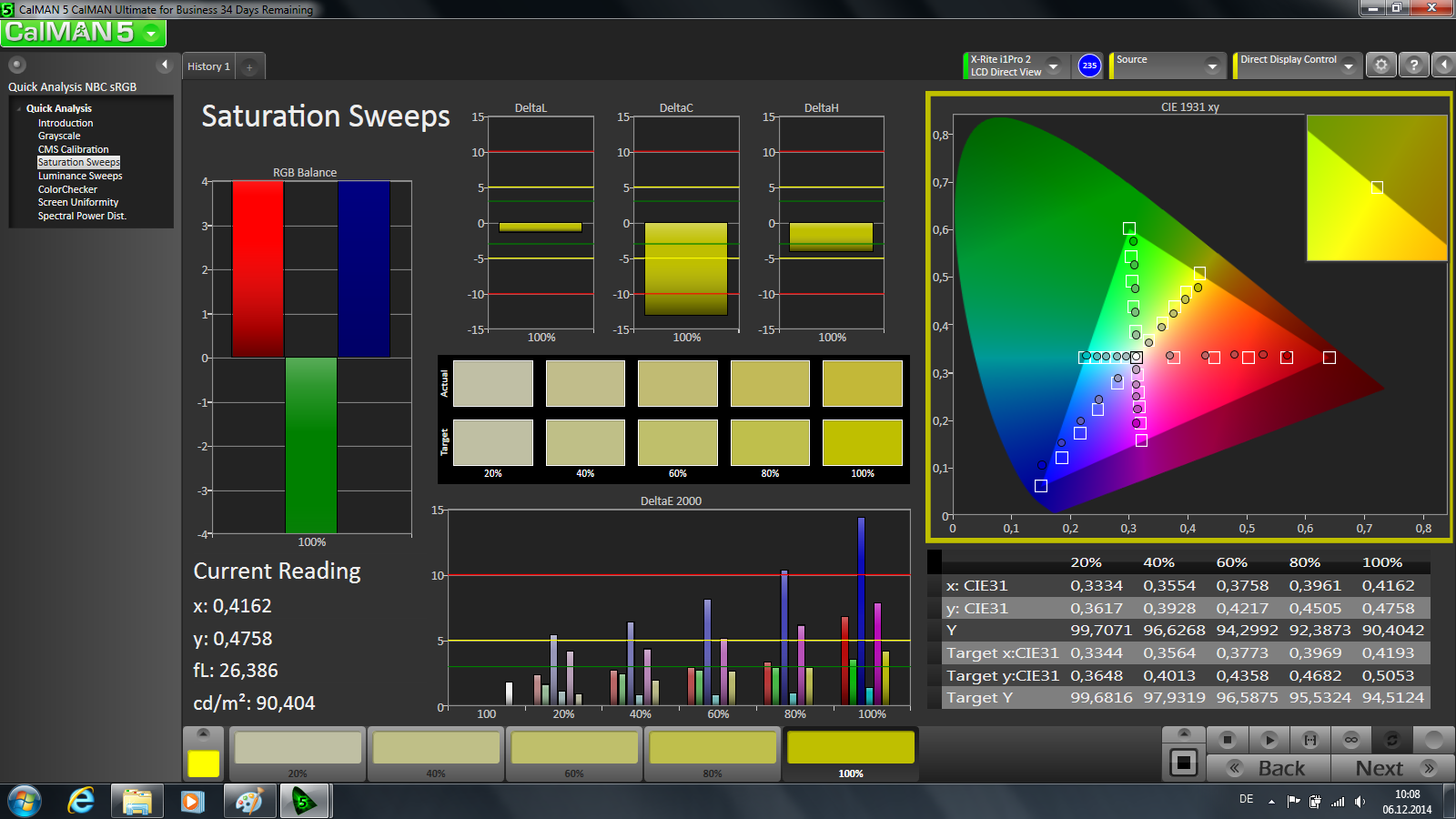1456x819 pixels.
Task: Switch to the History 1 tab
Action: point(208,66)
